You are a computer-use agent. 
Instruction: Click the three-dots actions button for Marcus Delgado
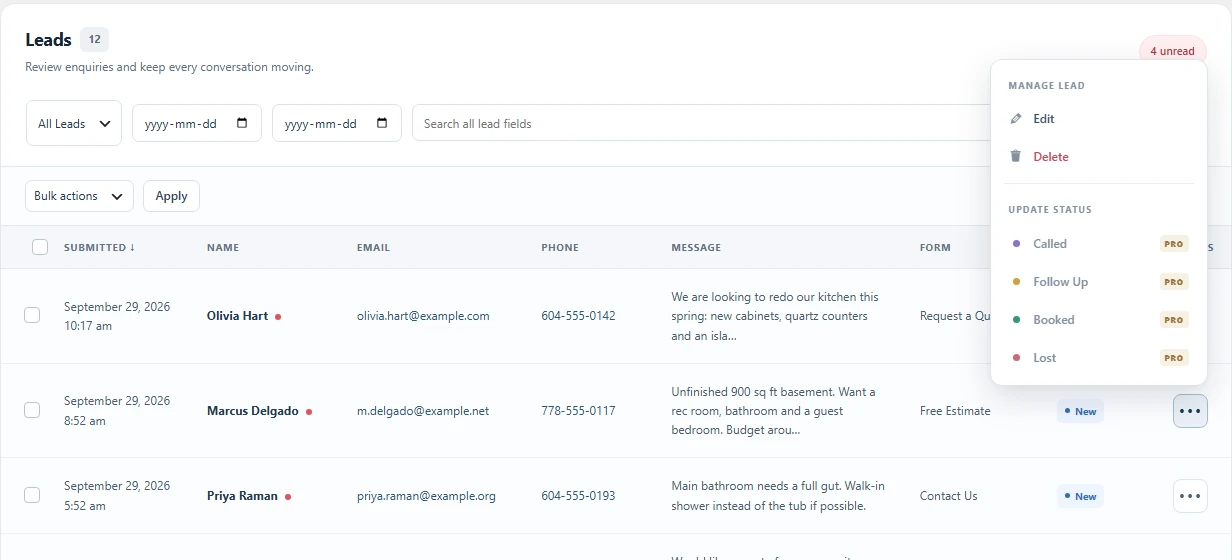click(1190, 411)
